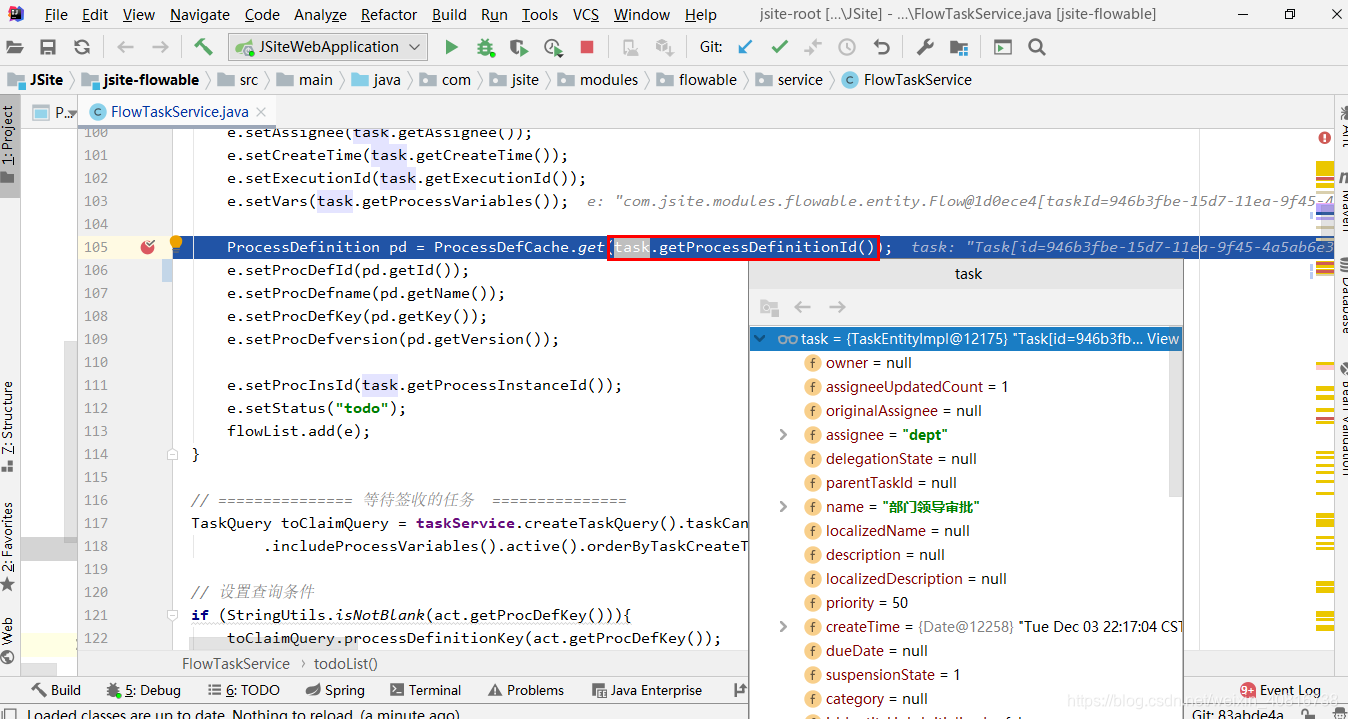
Task: Click the Run Anything toolbar icon
Action: click(x=1003, y=47)
